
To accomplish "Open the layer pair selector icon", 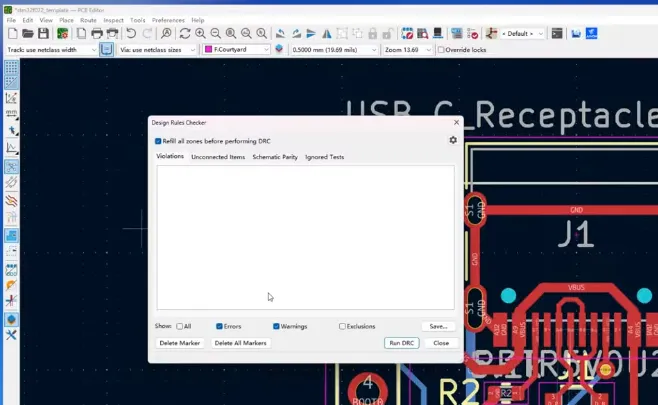I will pos(279,50).
